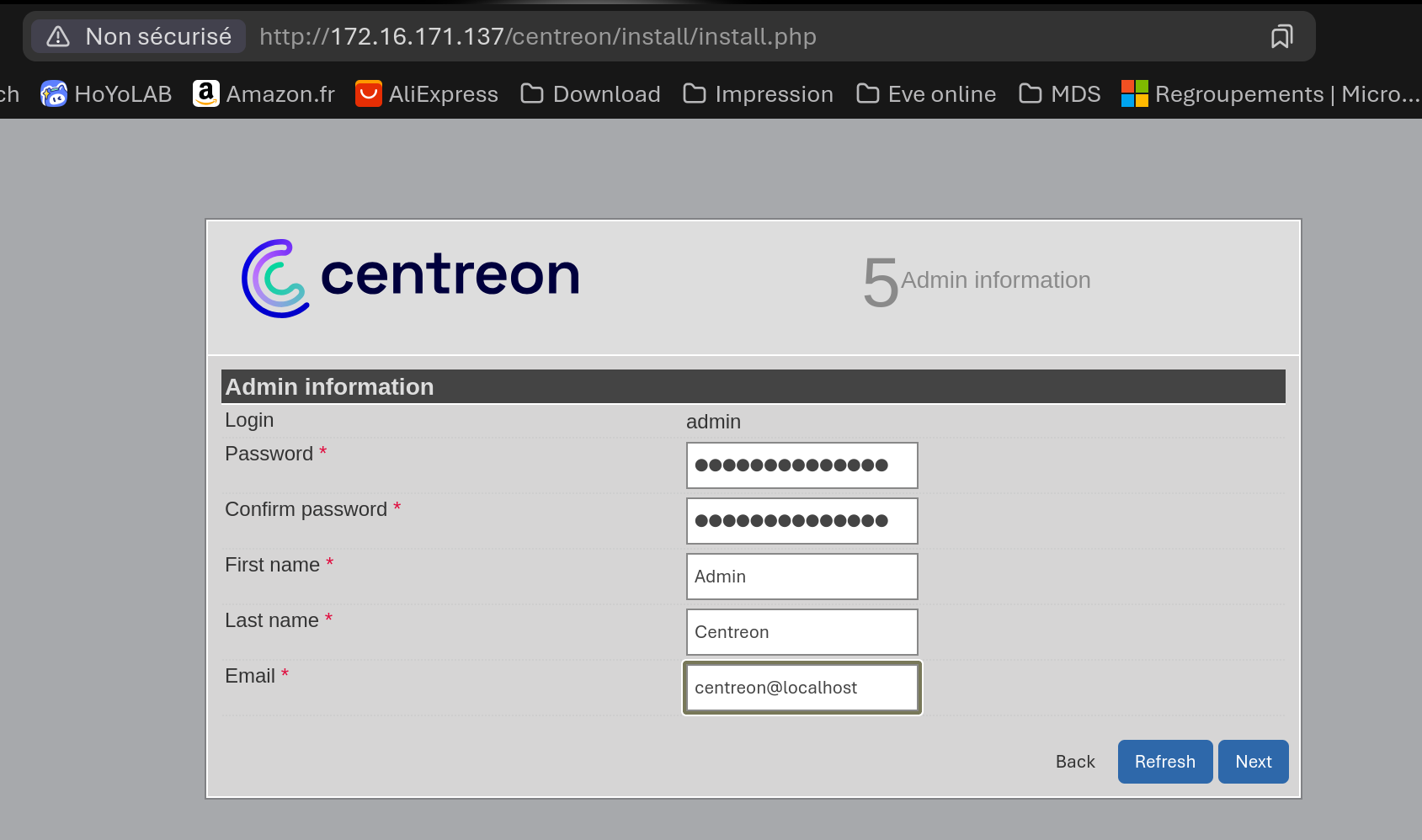Focus the Confirm password field
This screenshot has width=1422, height=840.
[802, 521]
